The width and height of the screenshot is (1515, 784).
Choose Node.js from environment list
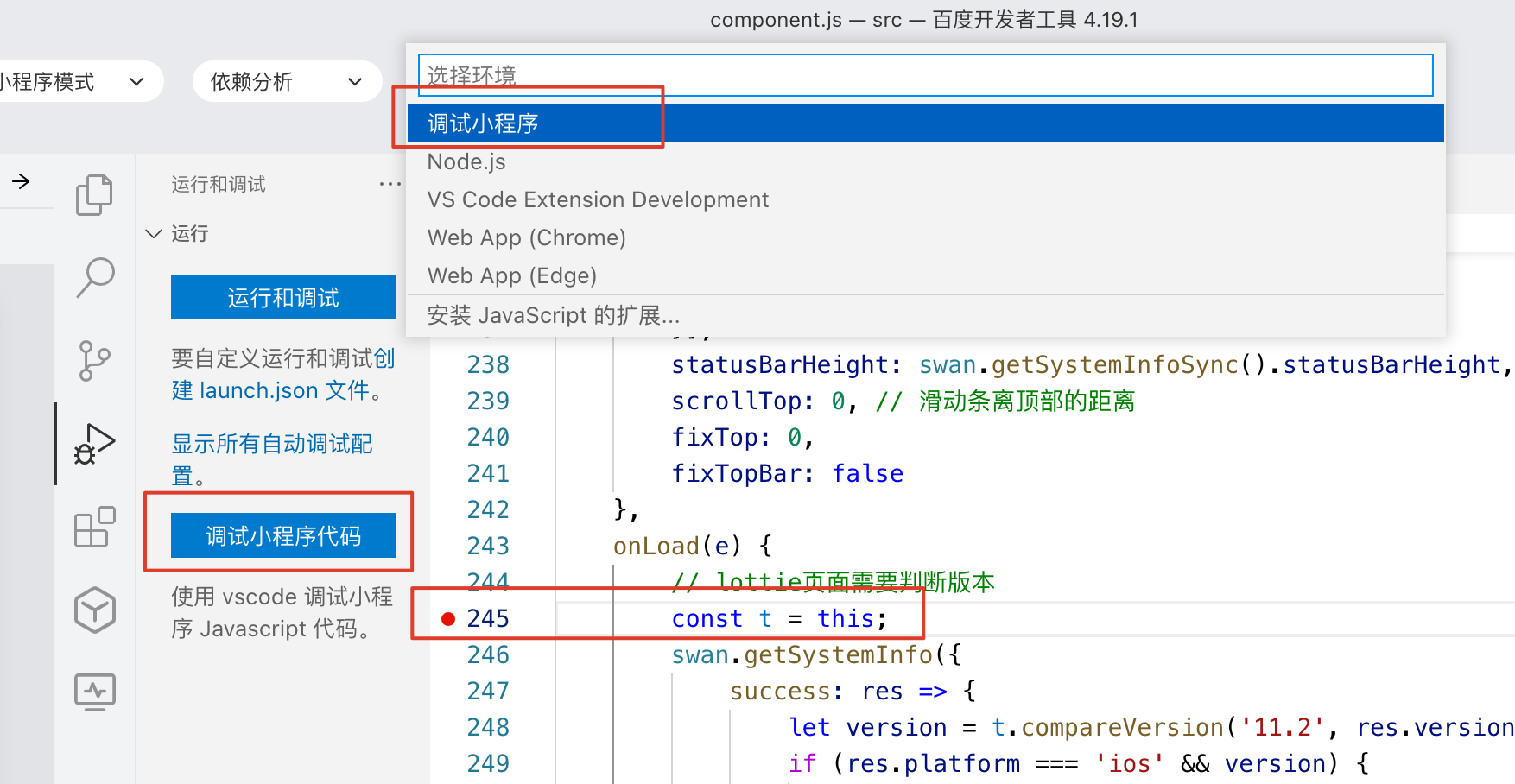click(466, 161)
